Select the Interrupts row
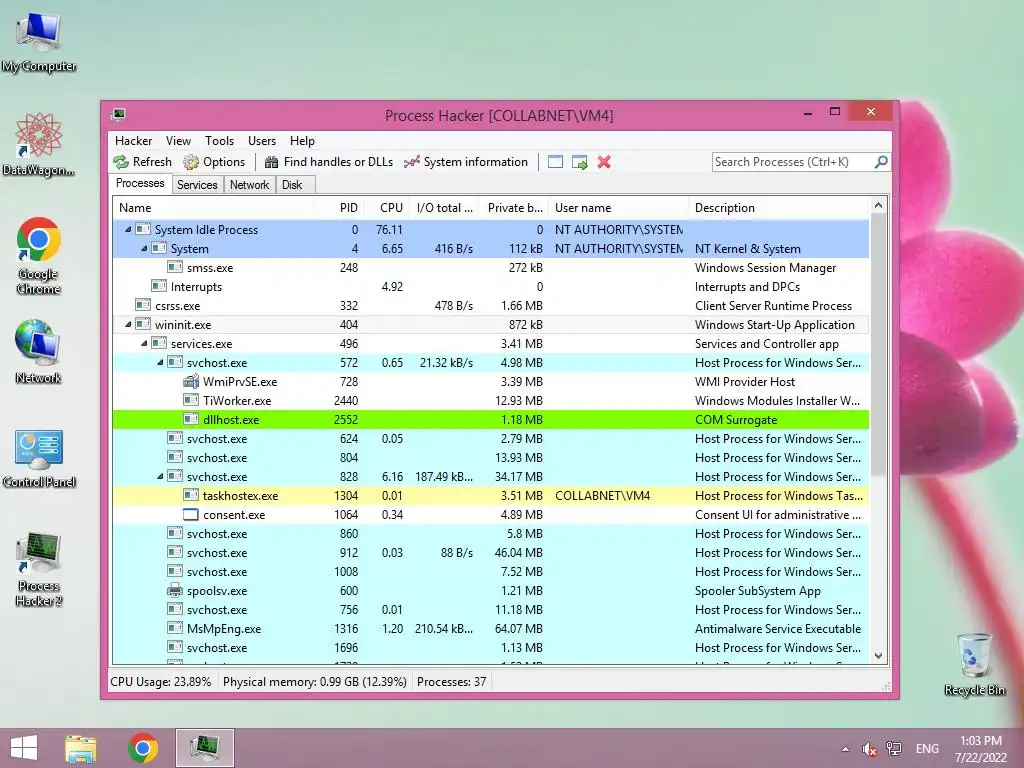 [490, 287]
